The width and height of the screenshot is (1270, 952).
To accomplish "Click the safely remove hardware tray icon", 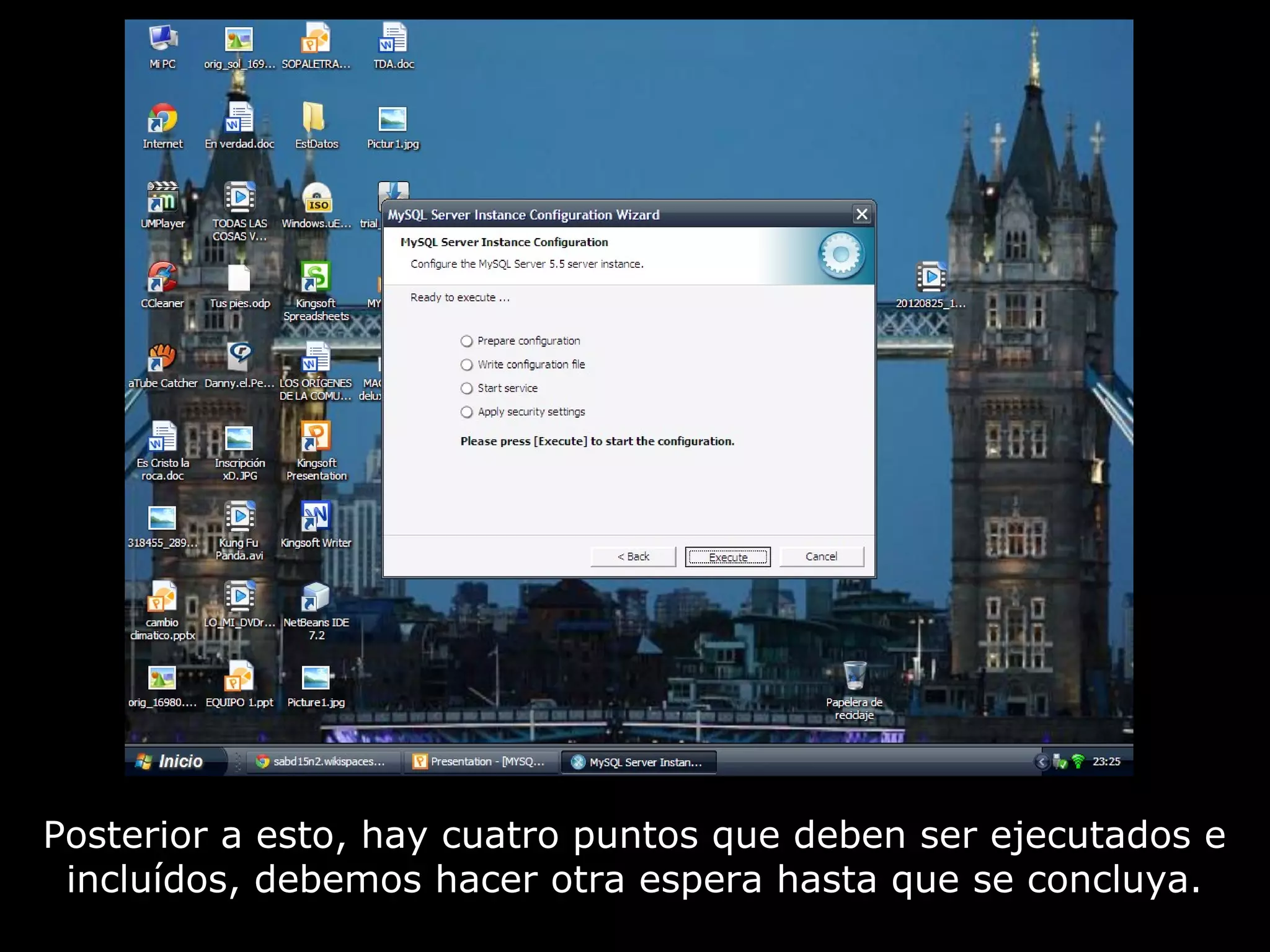I will point(1060,762).
